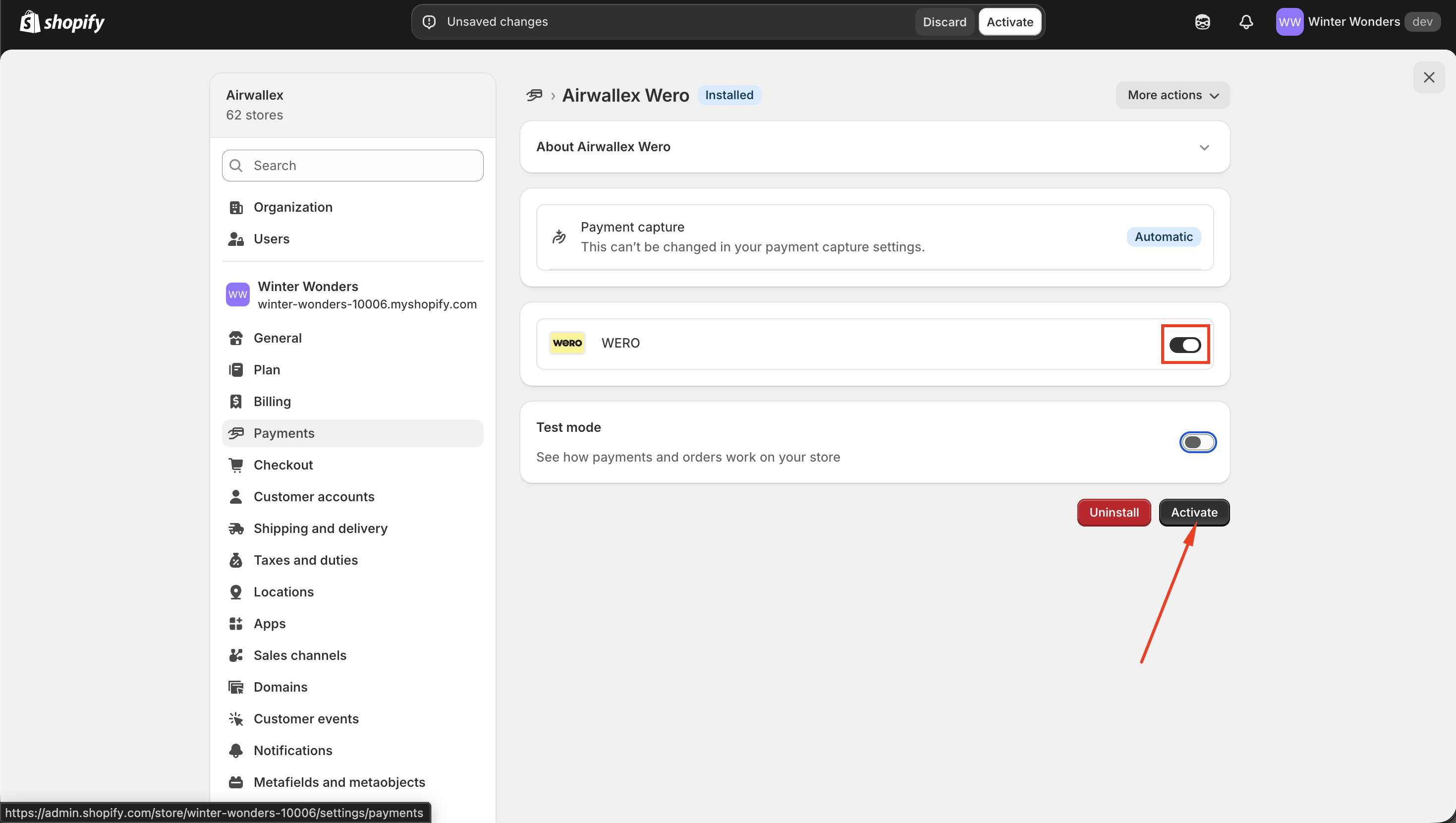Viewport: 1456px width, 823px height.
Task: Open Sales channels settings
Action: 353,655
